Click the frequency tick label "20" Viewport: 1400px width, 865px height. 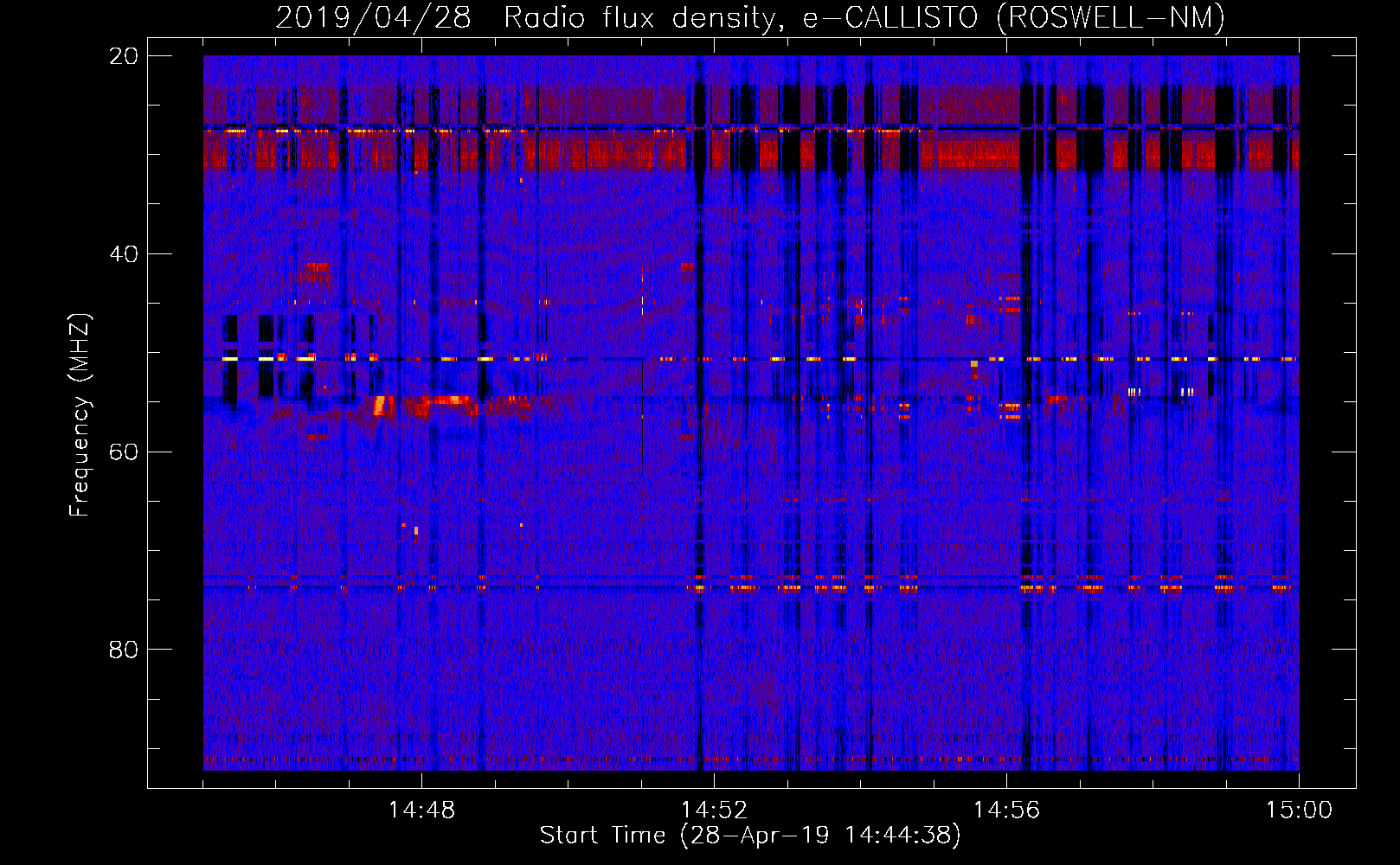point(124,56)
